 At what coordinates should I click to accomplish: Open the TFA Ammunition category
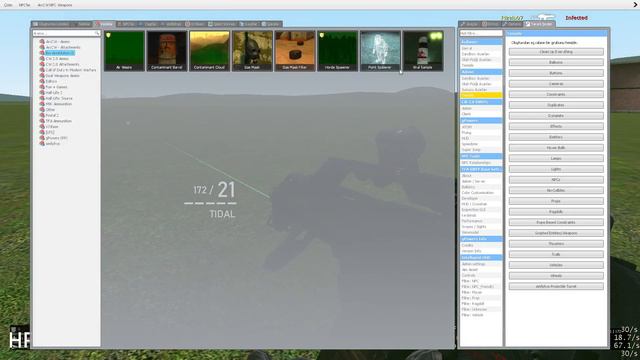click(58, 121)
